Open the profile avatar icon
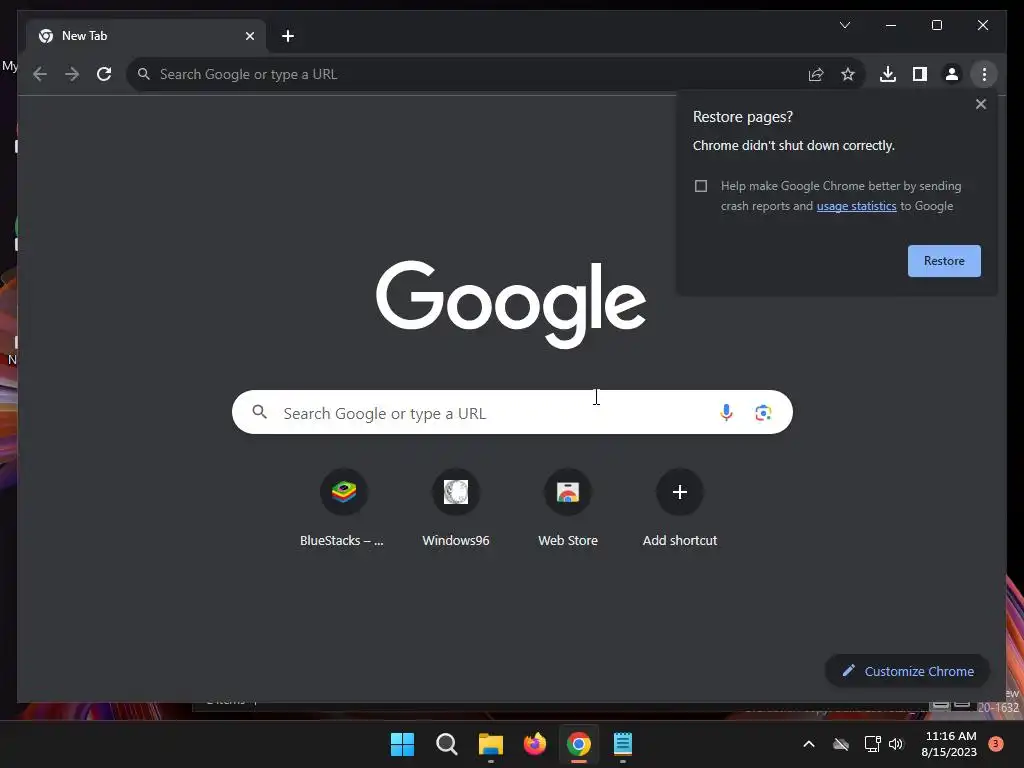 [952, 74]
